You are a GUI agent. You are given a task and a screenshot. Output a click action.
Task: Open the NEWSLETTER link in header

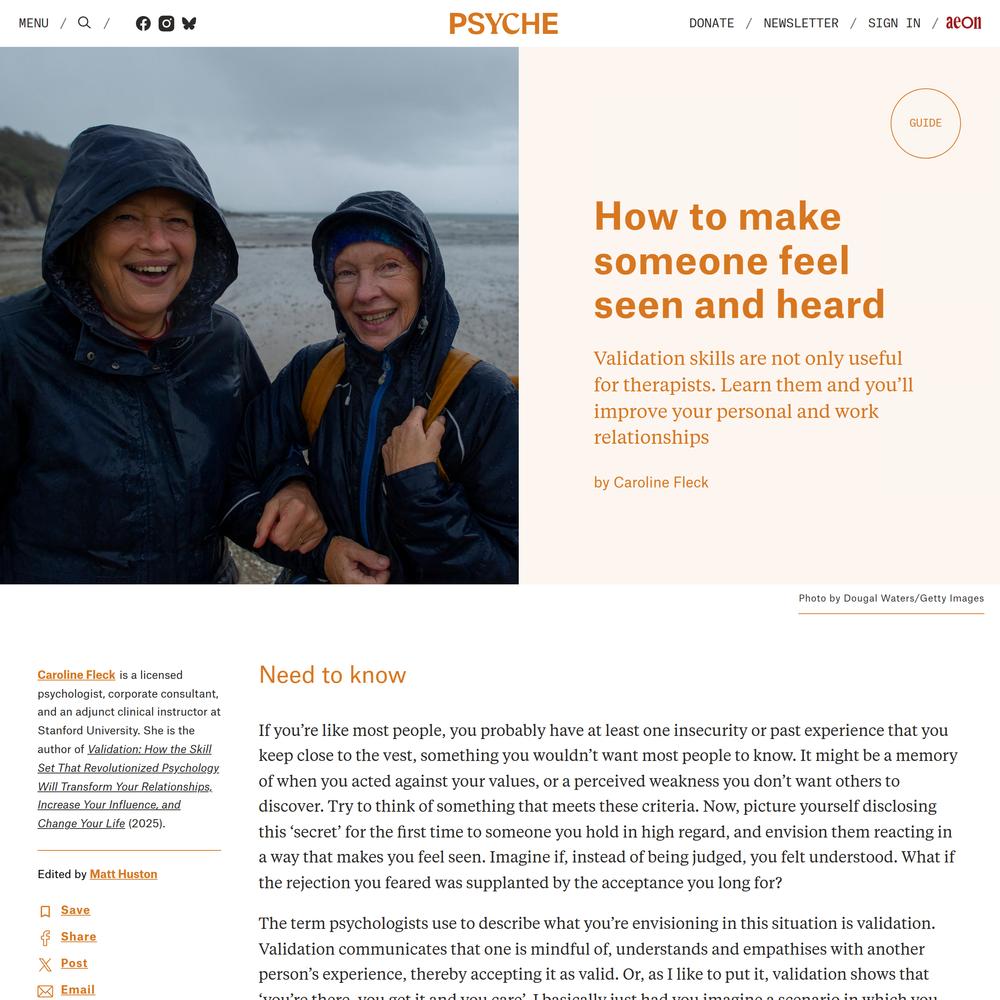[x=801, y=23]
